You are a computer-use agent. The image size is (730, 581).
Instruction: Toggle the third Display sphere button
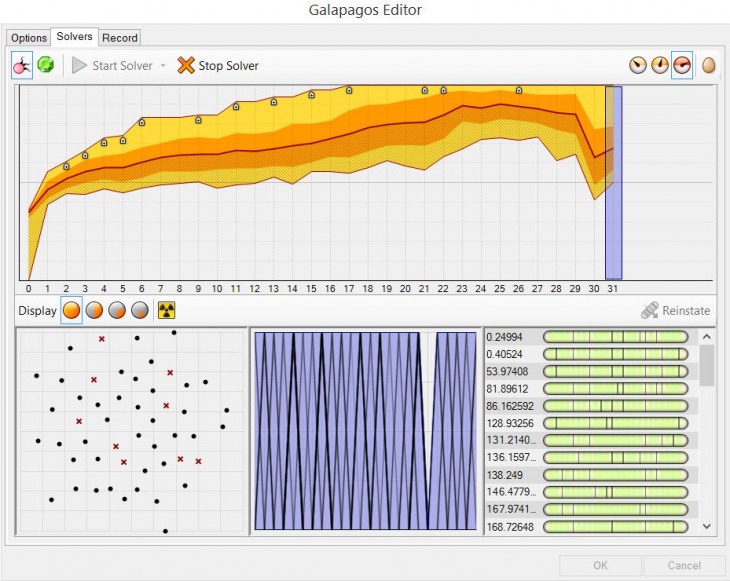(118, 310)
